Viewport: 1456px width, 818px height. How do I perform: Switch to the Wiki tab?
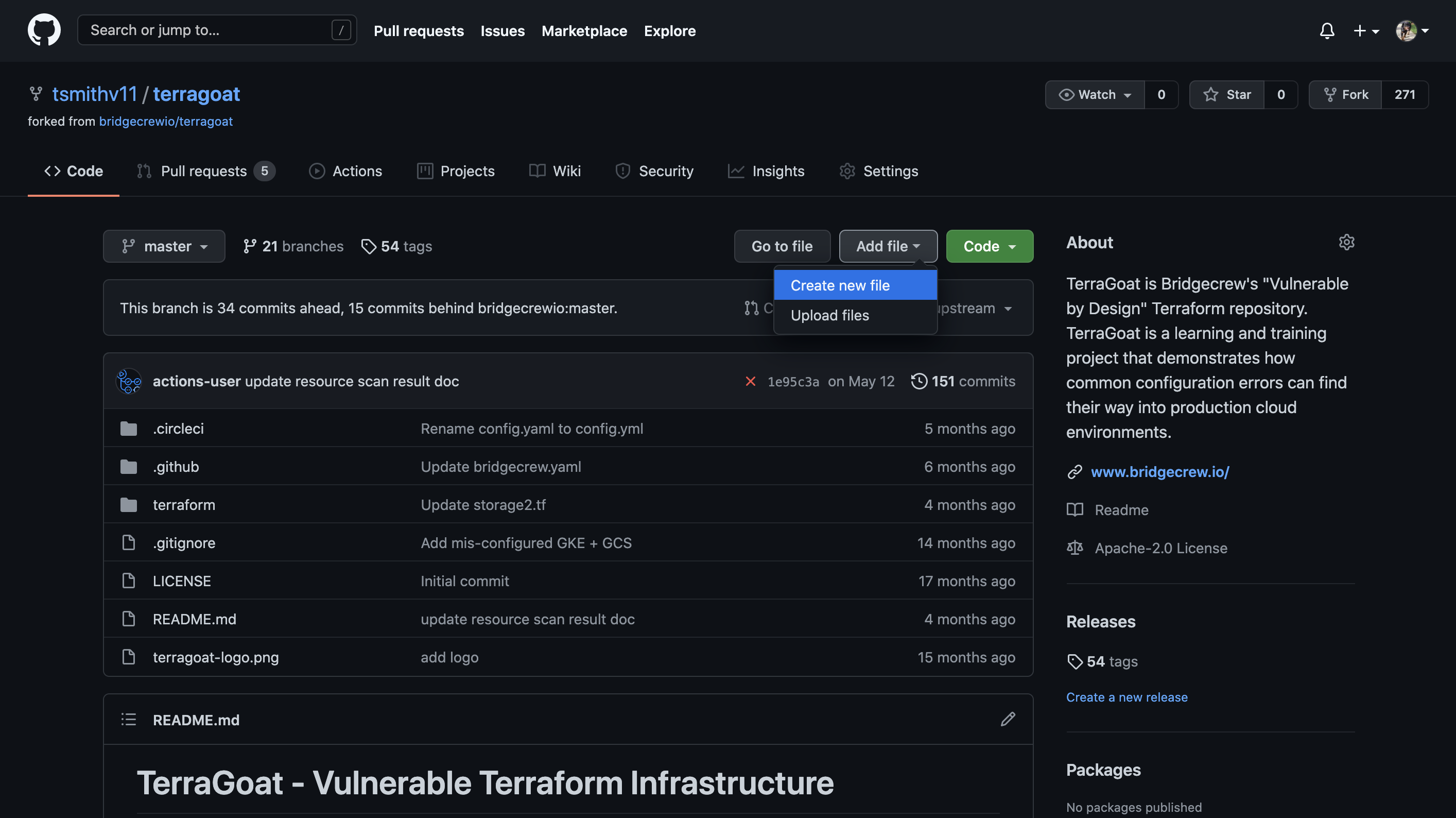coord(554,171)
